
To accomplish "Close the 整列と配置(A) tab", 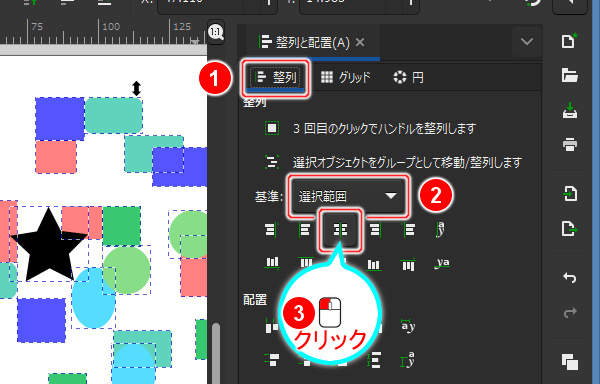I will pyautogui.click(x=360, y=42).
